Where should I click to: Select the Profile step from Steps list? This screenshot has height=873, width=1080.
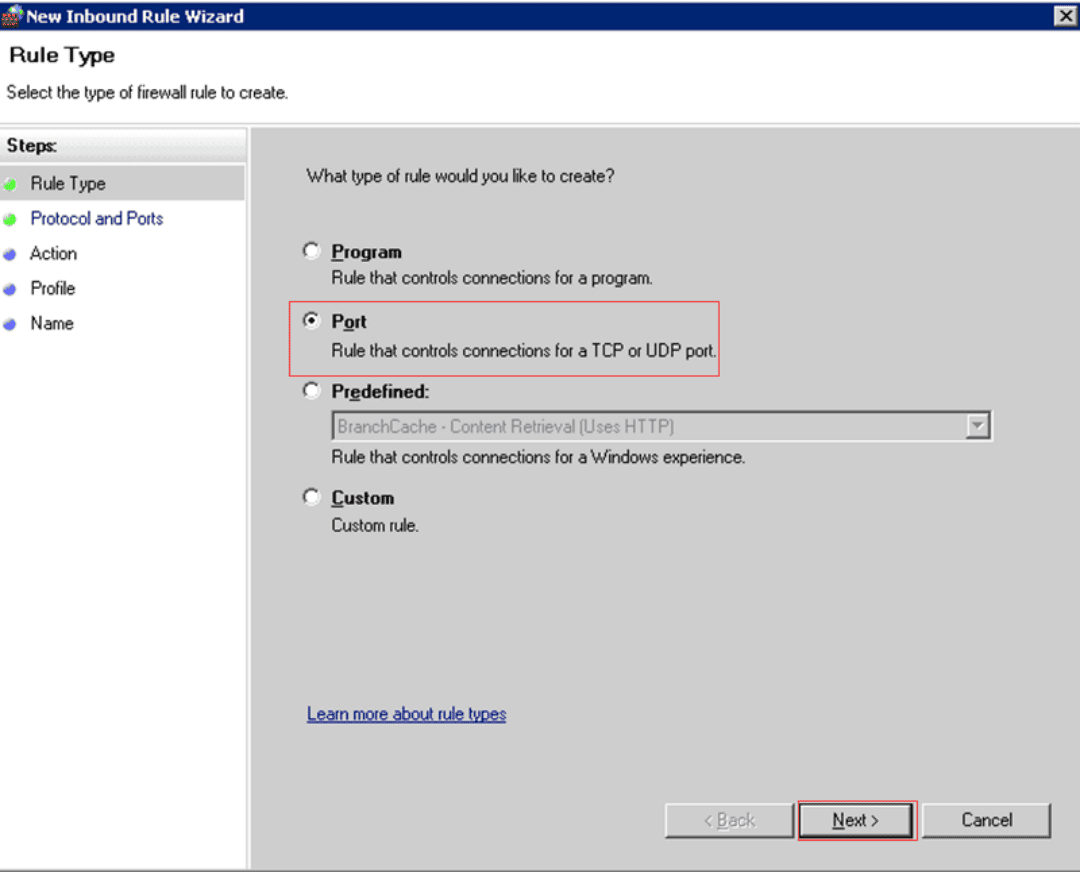pyautogui.click(x=52, y=288)
